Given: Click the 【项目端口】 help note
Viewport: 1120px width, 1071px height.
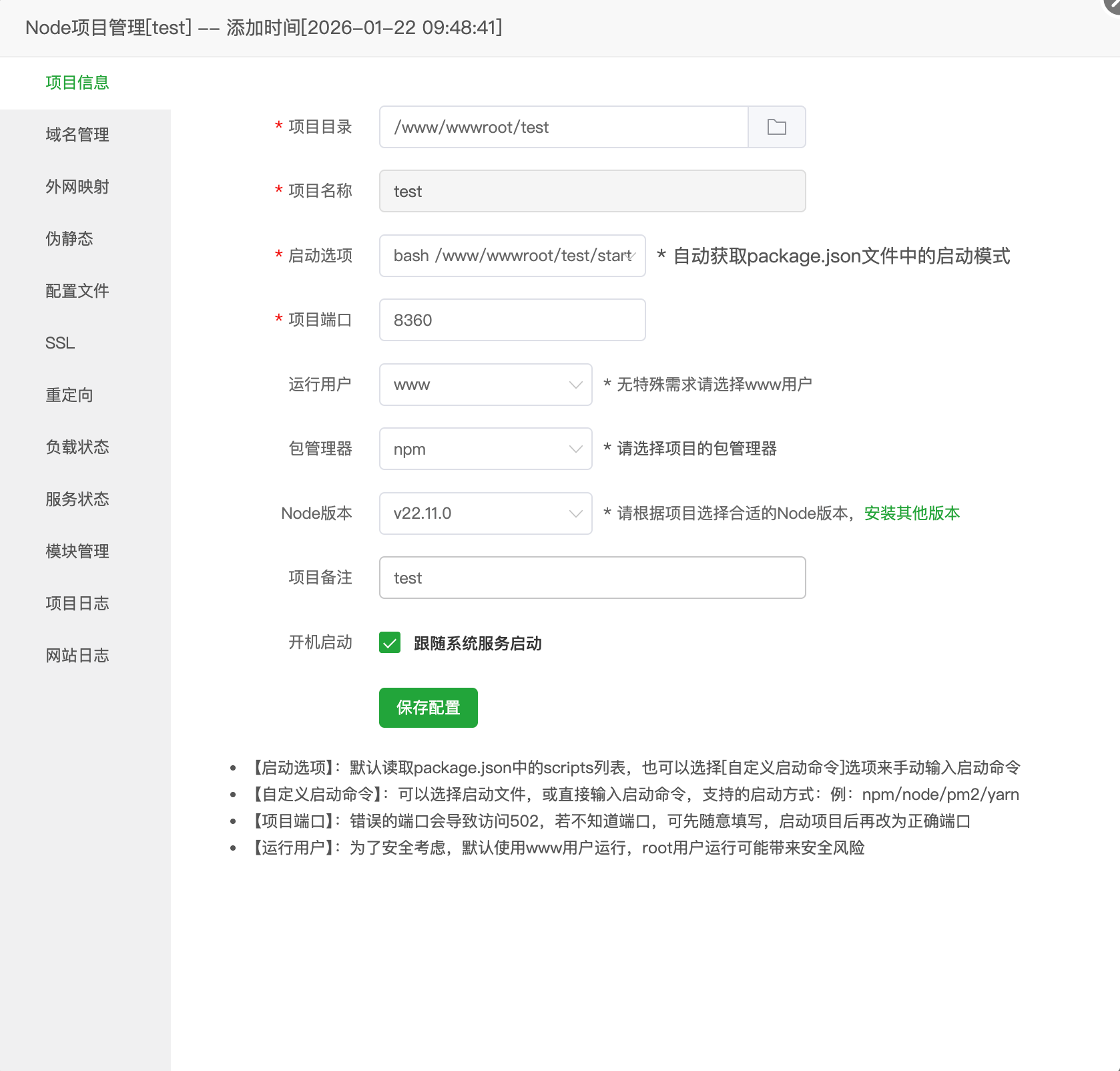Looking at the screenshot, I should [608, 821].
